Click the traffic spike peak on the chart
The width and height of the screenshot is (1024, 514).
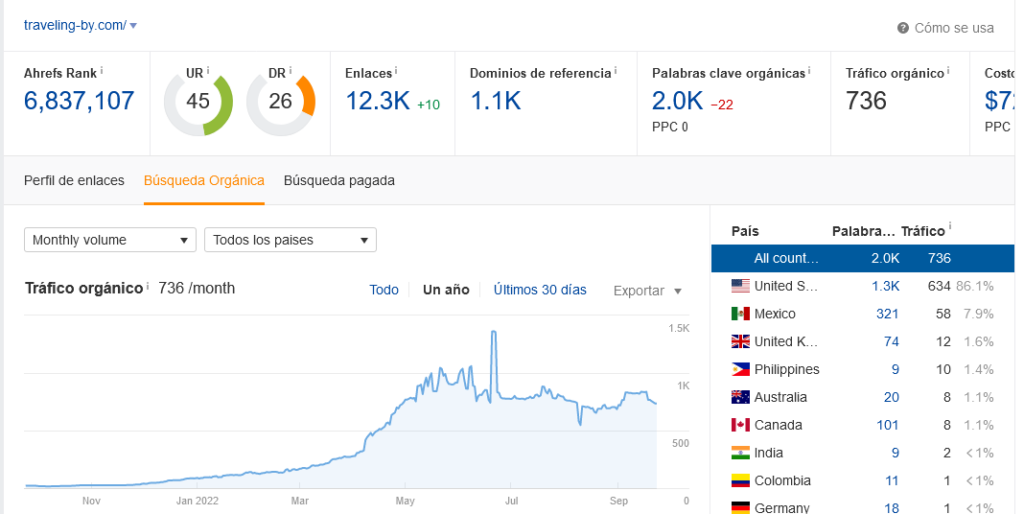click(494, 332)
